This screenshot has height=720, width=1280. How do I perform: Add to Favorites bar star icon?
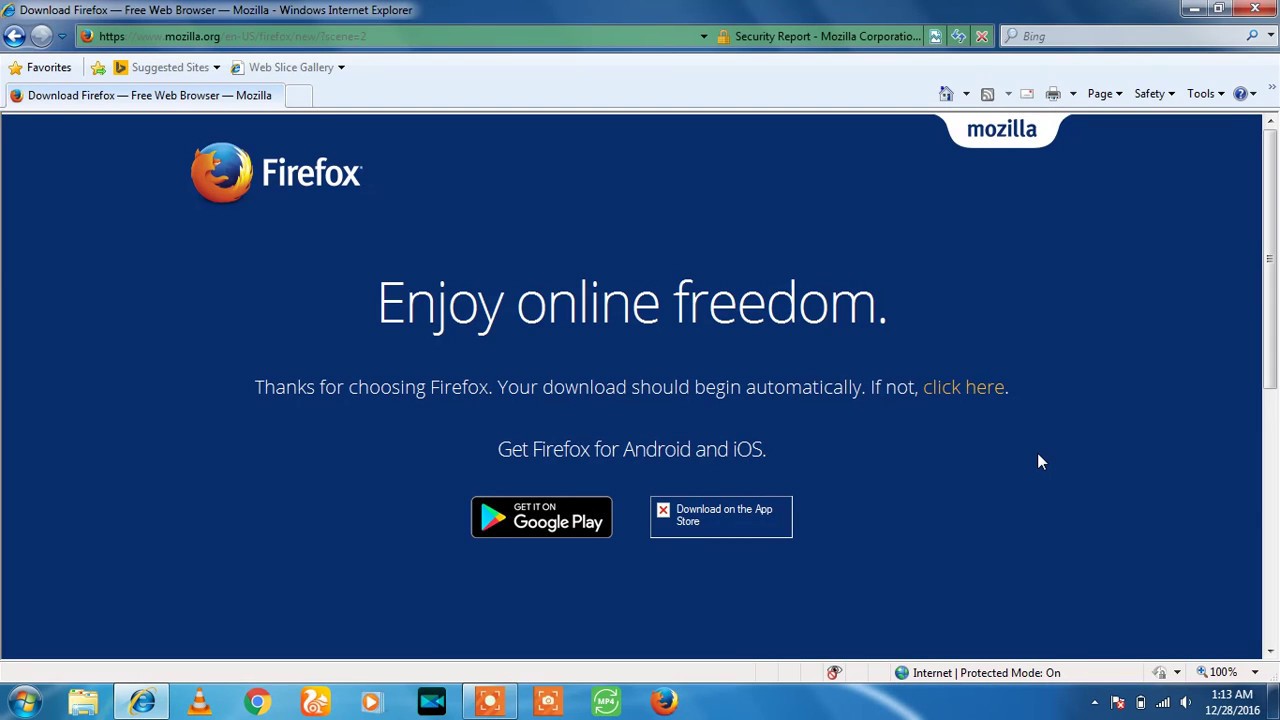(x=98, y=67)
